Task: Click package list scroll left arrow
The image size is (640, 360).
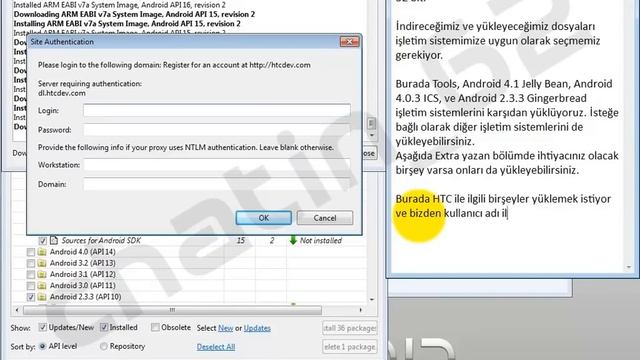Action: pos(17,310)
